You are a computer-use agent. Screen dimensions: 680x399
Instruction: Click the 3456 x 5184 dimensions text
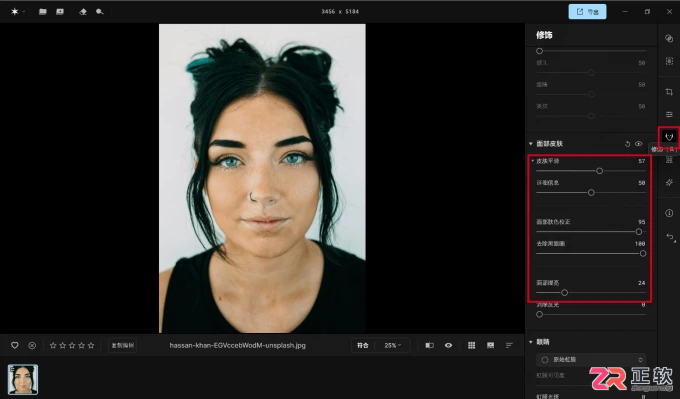(340, 12)
